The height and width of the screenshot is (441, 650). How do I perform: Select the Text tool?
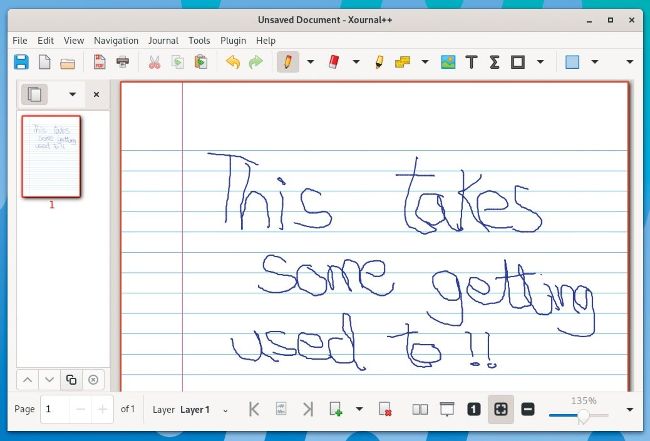point(471,62)
